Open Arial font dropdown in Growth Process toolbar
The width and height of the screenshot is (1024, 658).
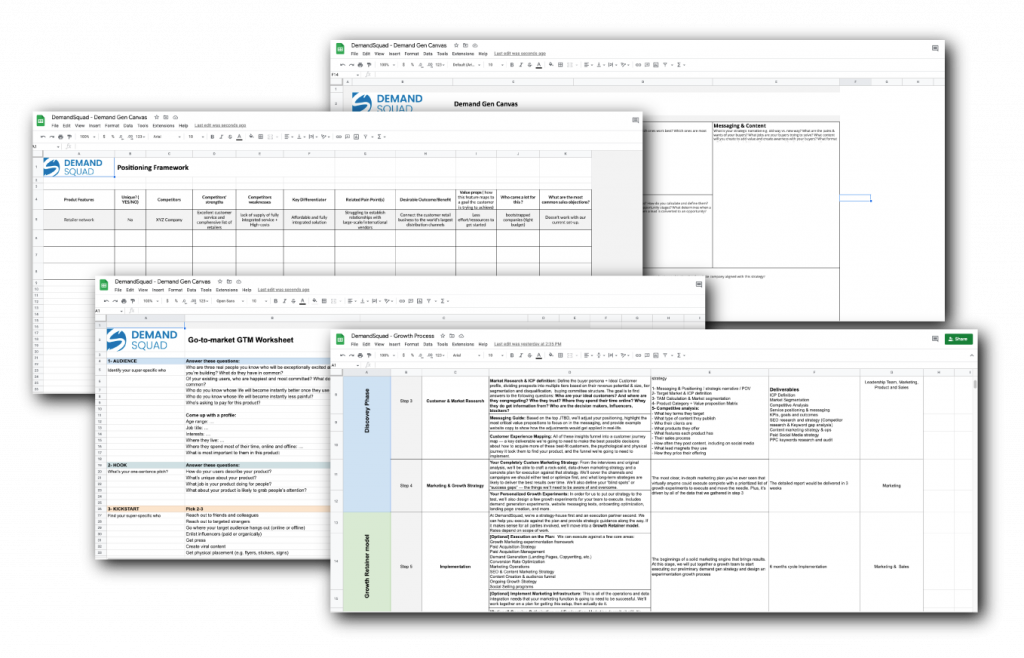466,355
